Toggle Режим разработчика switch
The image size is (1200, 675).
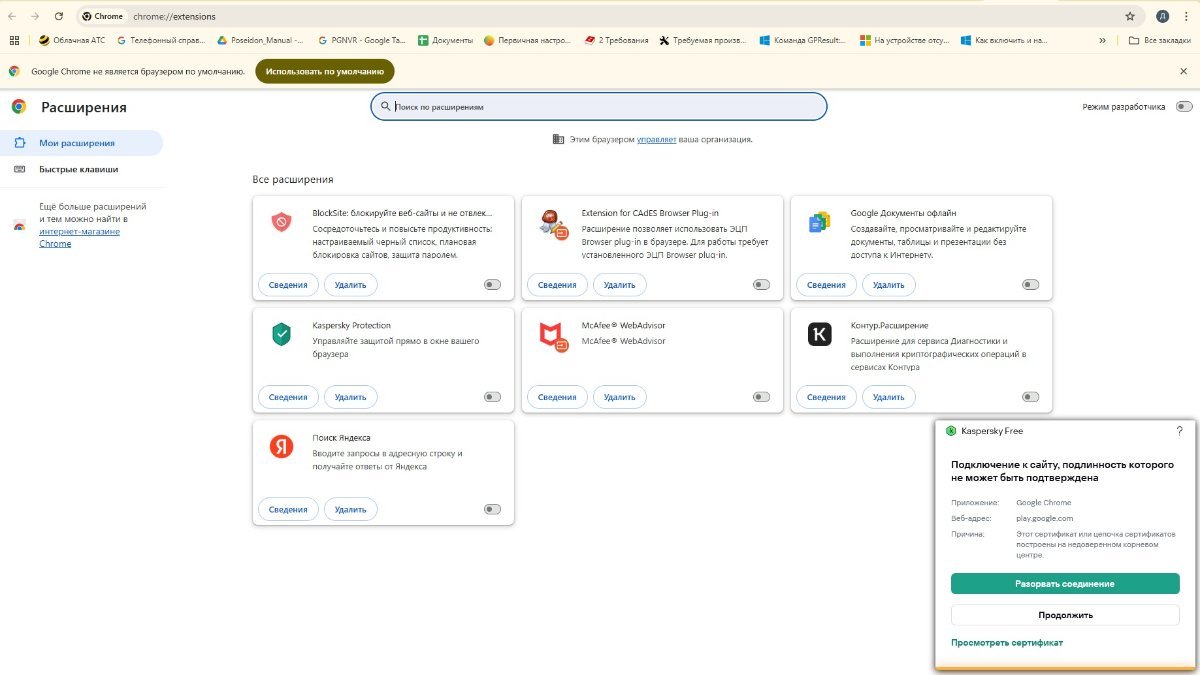point(1184,107)
